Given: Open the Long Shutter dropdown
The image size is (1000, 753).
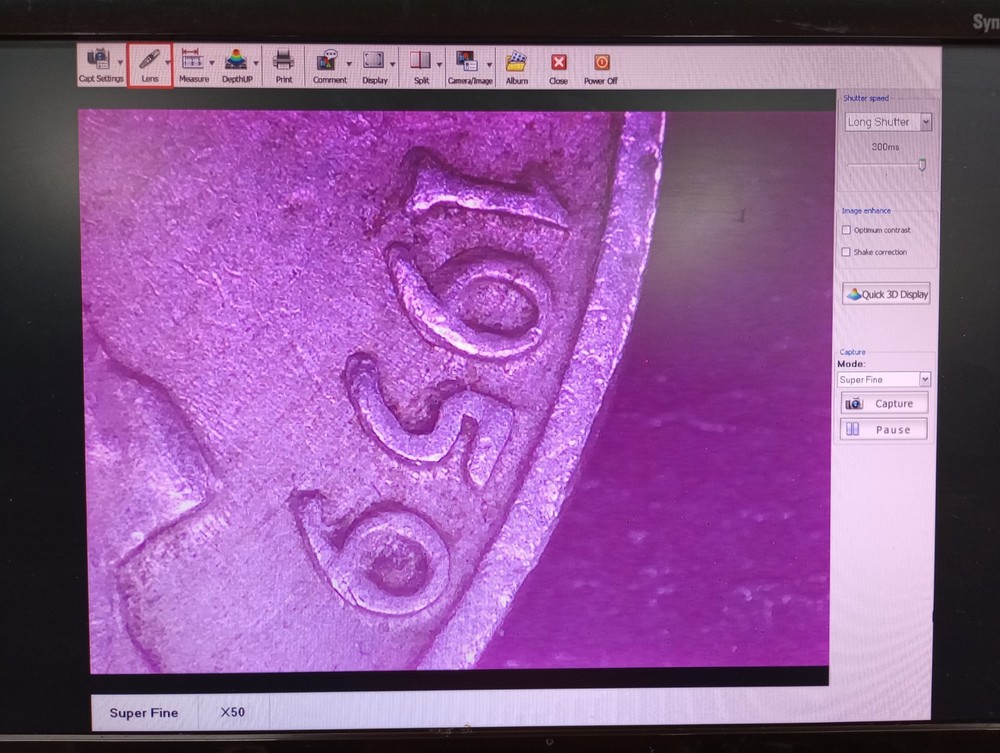Looking at the screenshot, I should pos(926,121).
